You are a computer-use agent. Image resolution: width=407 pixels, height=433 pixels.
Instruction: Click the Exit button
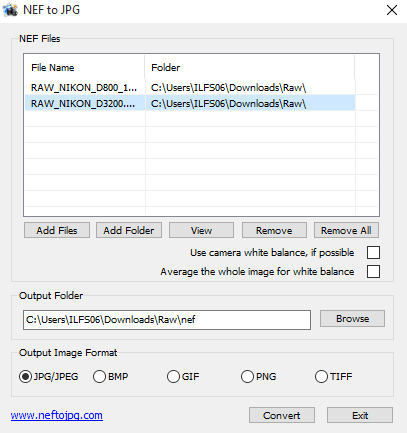tap(360, 415)
